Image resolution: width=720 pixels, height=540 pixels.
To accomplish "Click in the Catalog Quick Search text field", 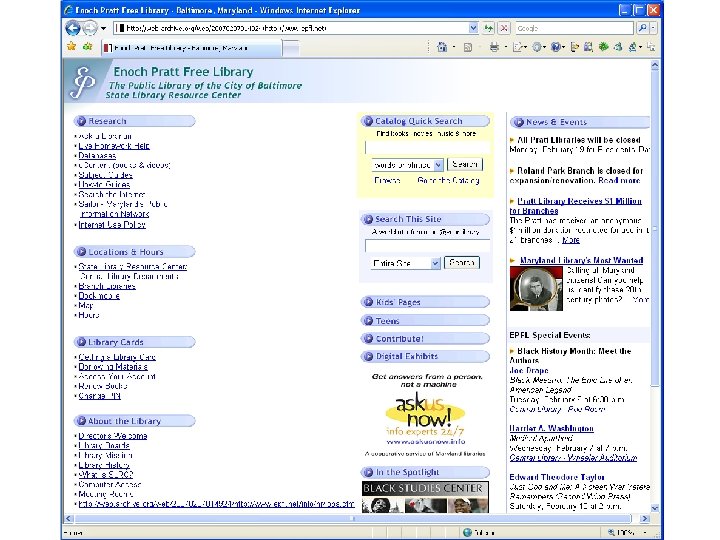I will coord(427,147).
